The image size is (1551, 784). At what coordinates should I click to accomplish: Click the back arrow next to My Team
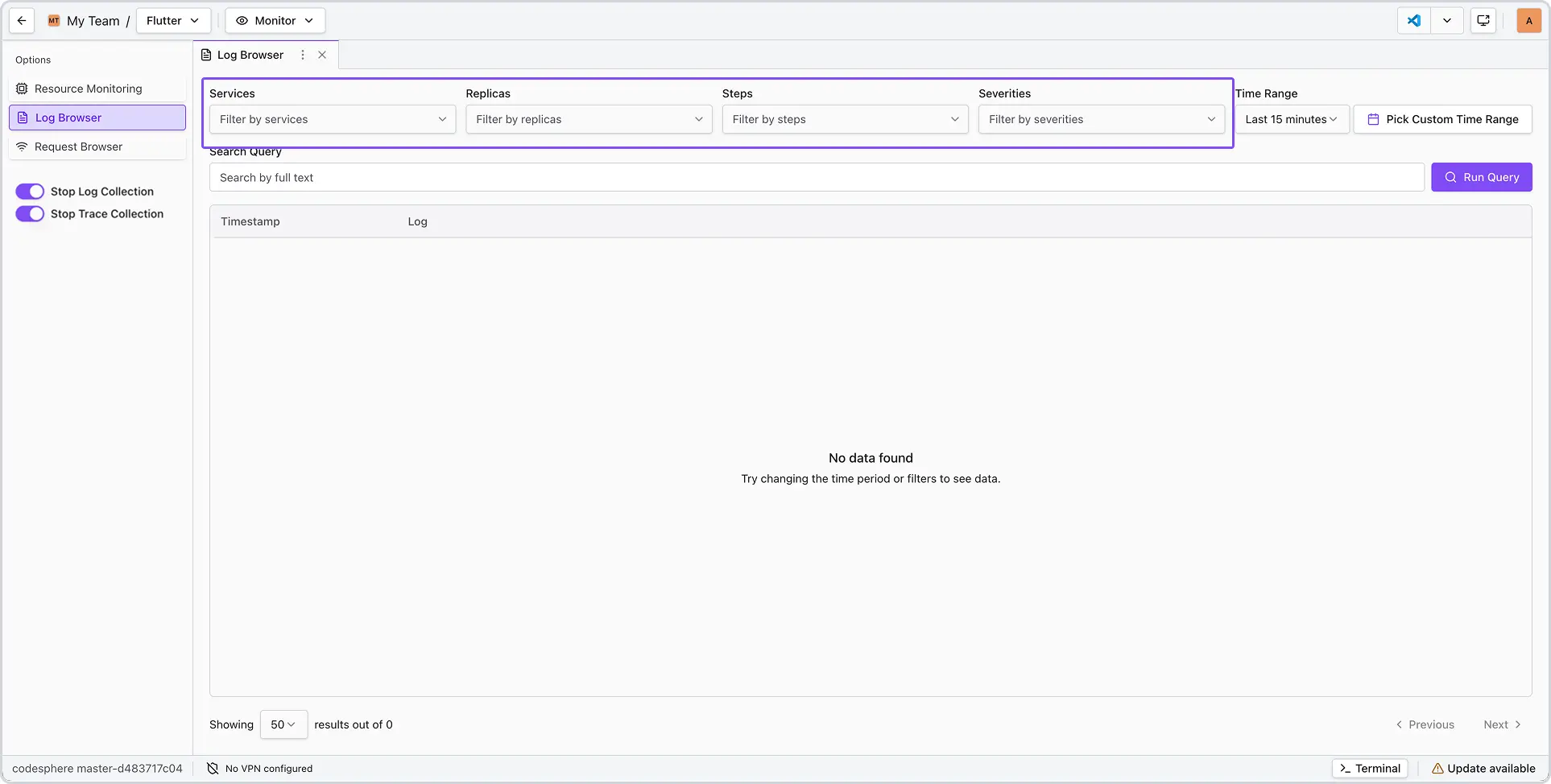(21, 20)
